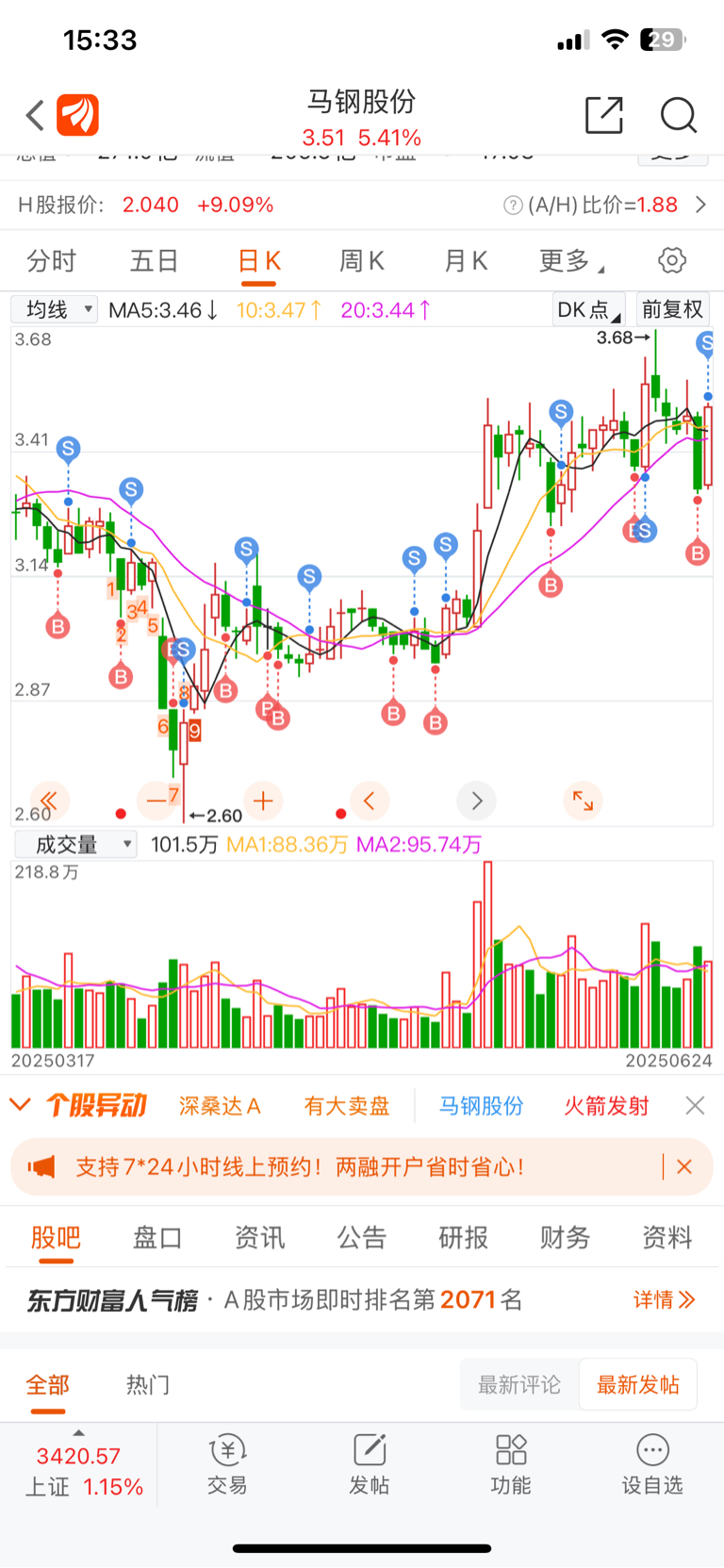
Task: Move chart right with right arrow
Action: click(477, 801)
